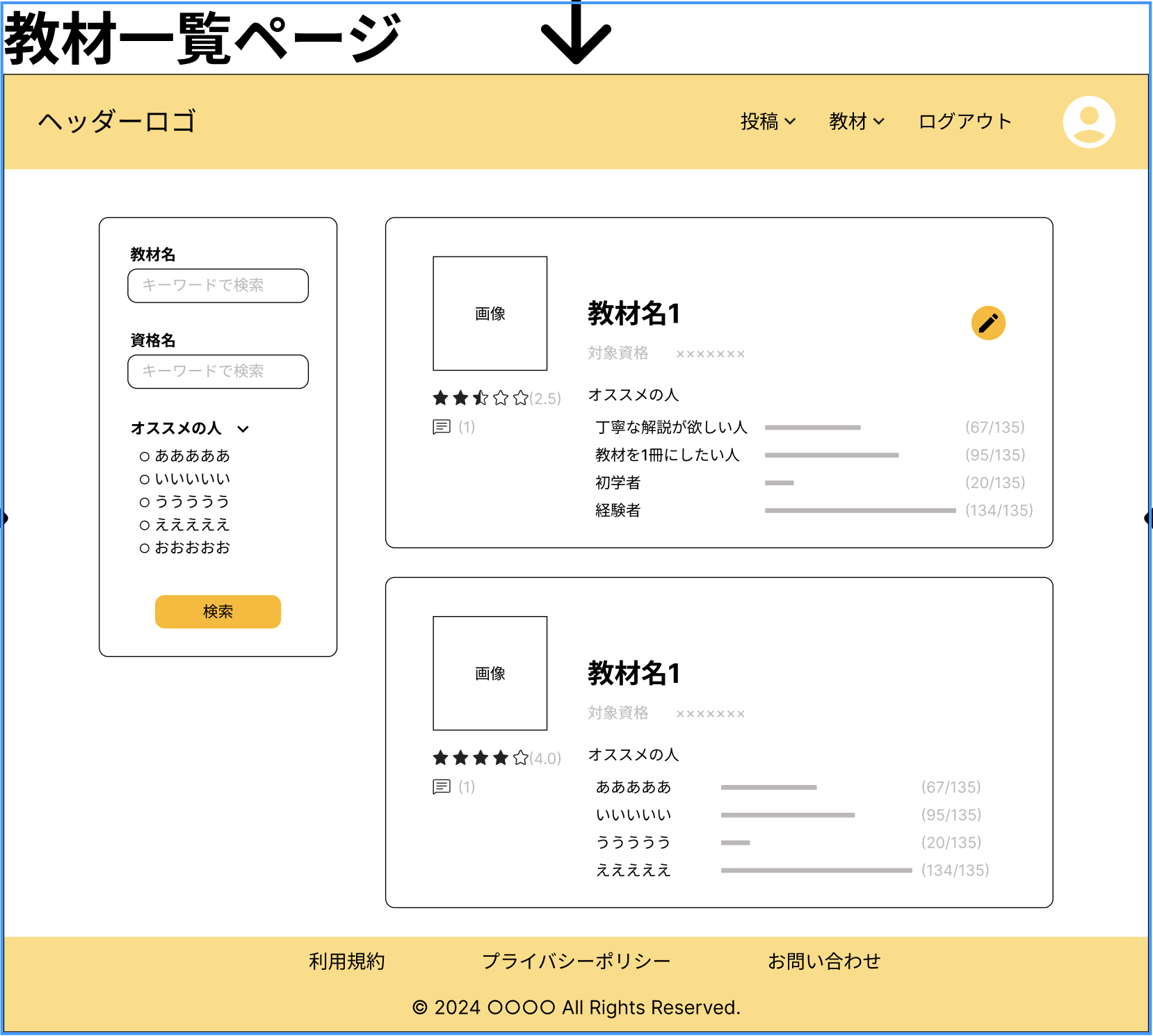Click the pencil edit icon on 教材名1 card
This screenshot has height=1036, width=1153.
[989, 322]
